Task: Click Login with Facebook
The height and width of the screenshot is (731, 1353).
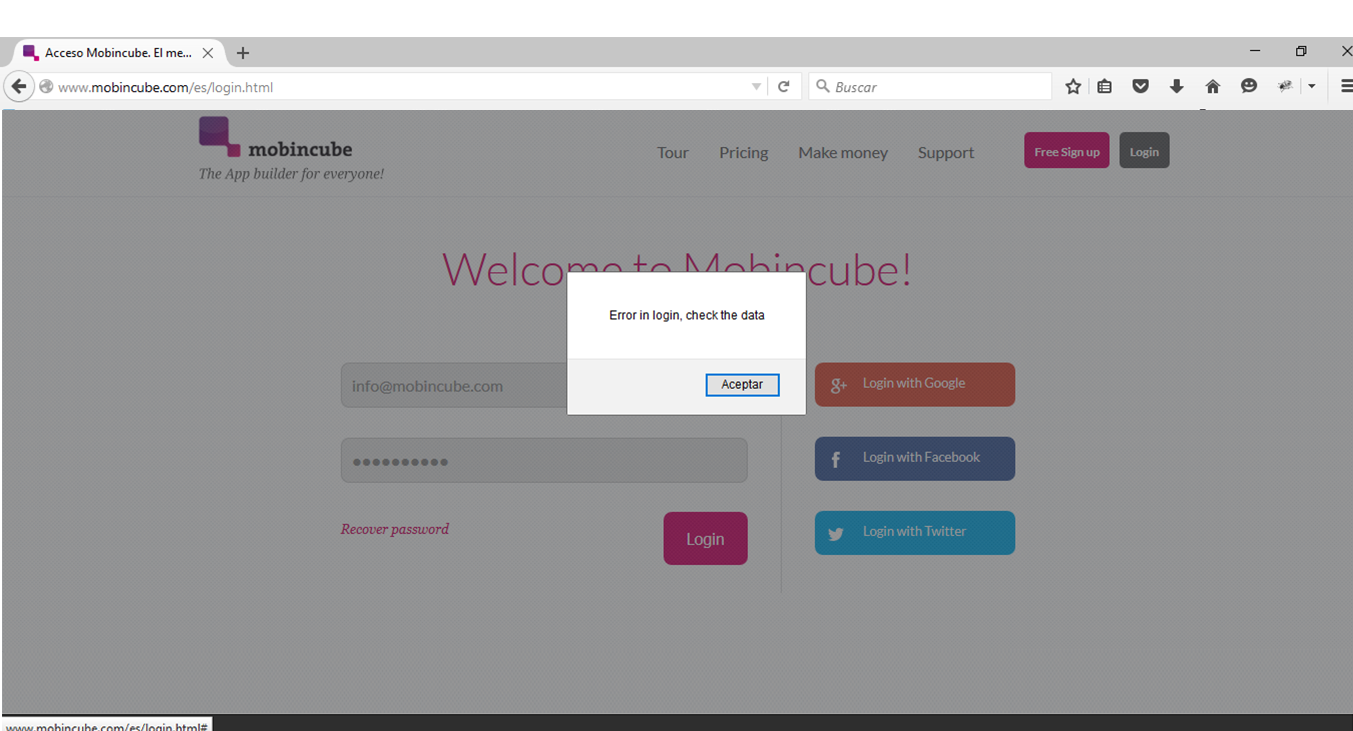Action: click(x=915, y=459)
